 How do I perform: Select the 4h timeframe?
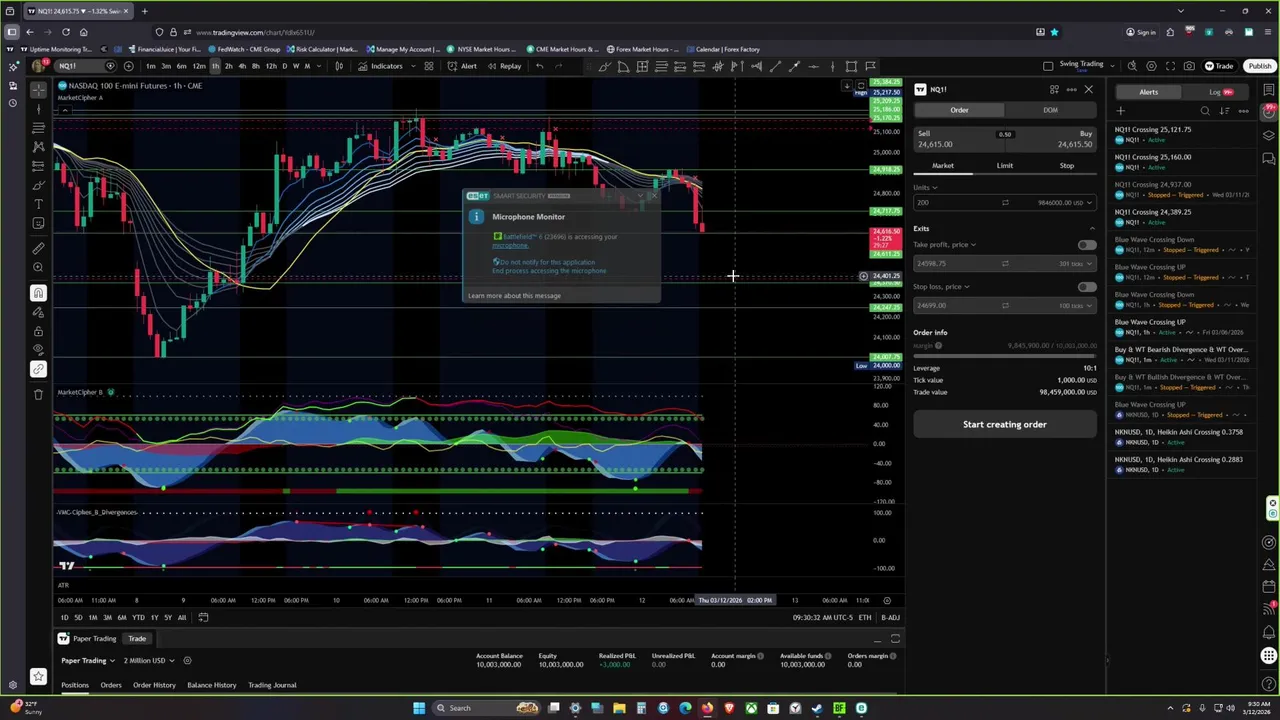coord(242,66)
